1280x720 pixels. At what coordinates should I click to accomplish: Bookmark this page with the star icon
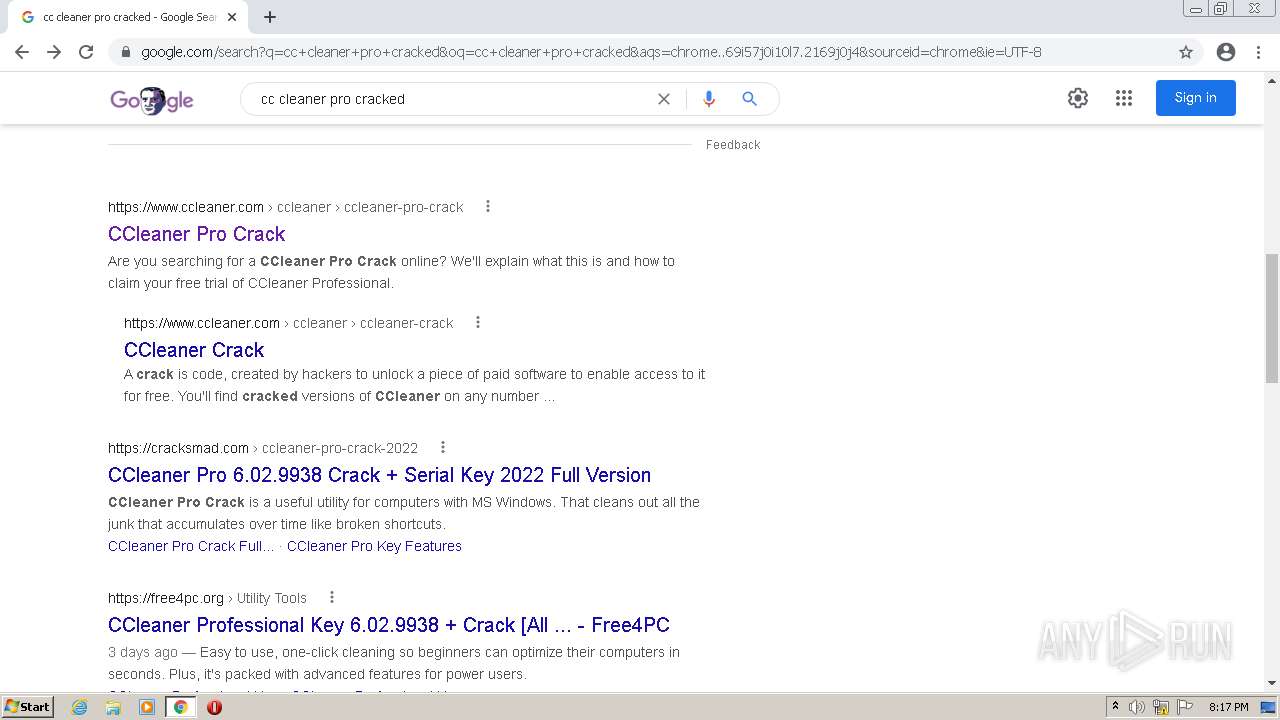click(1186, 52)
